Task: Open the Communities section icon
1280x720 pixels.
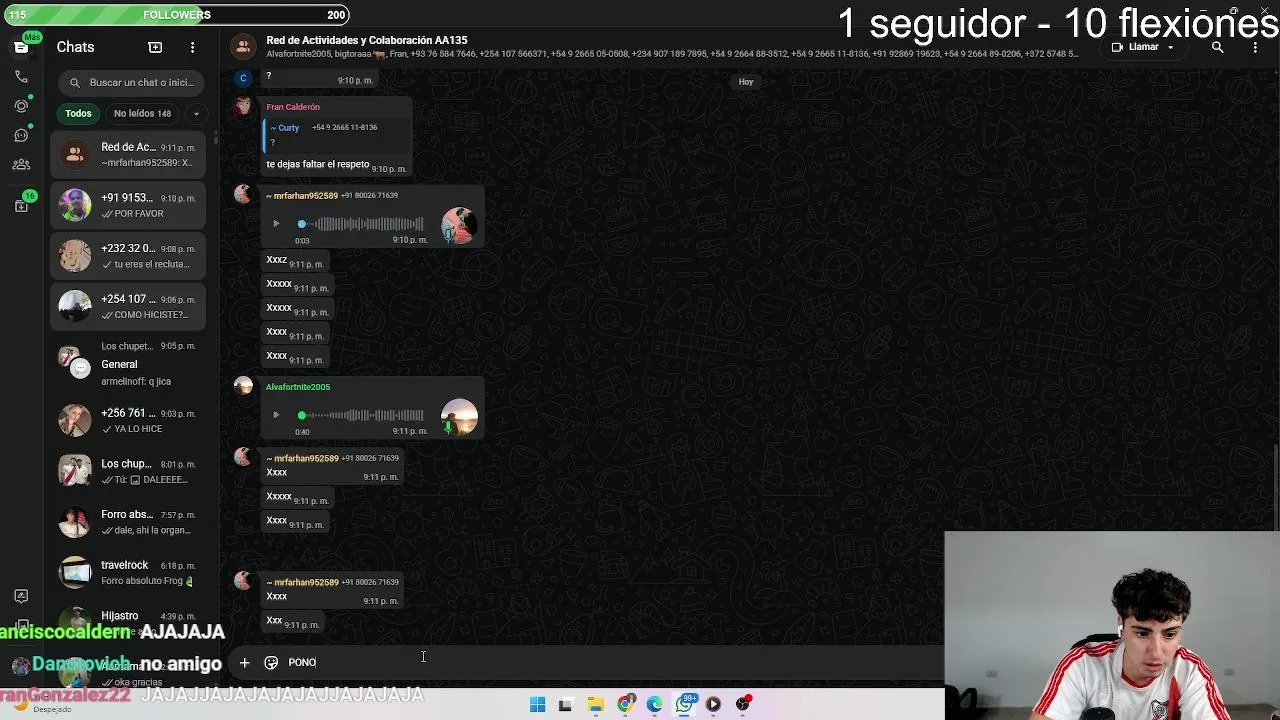Action: point(21,165)
